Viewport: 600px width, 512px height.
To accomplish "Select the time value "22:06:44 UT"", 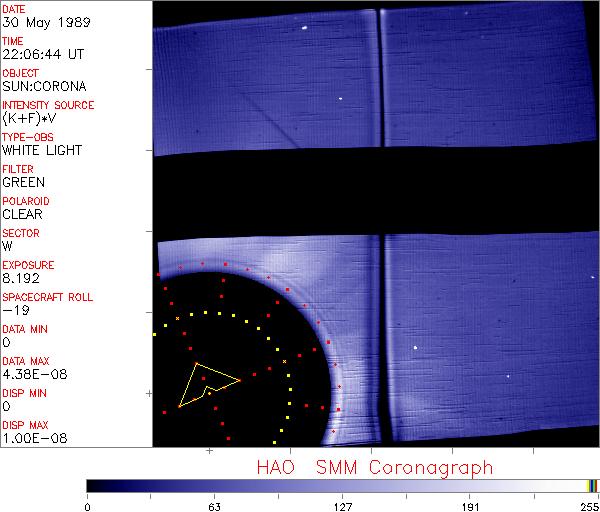I will [x=41, y=54].
